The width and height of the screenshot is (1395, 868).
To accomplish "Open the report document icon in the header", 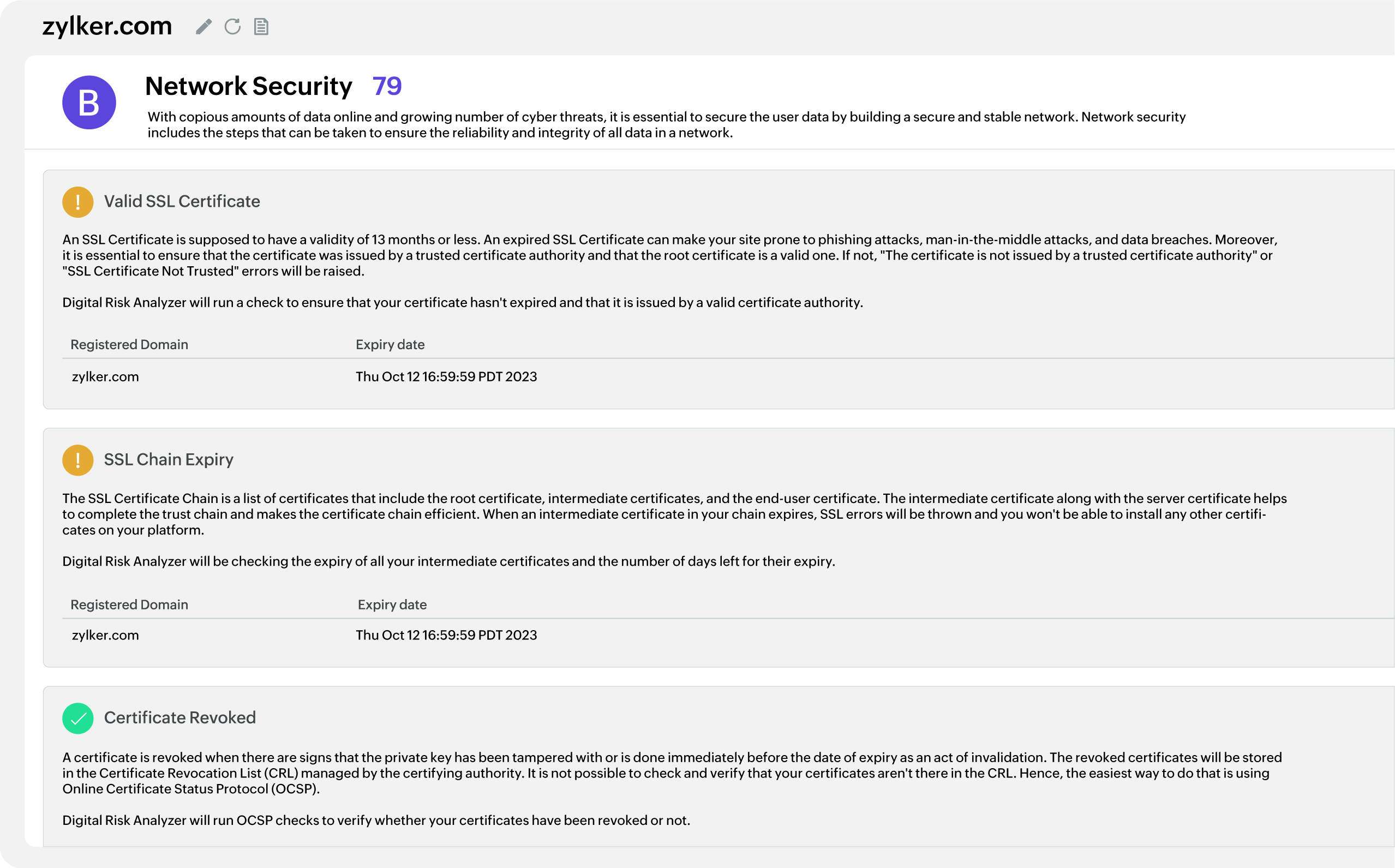I will (261, 26).
